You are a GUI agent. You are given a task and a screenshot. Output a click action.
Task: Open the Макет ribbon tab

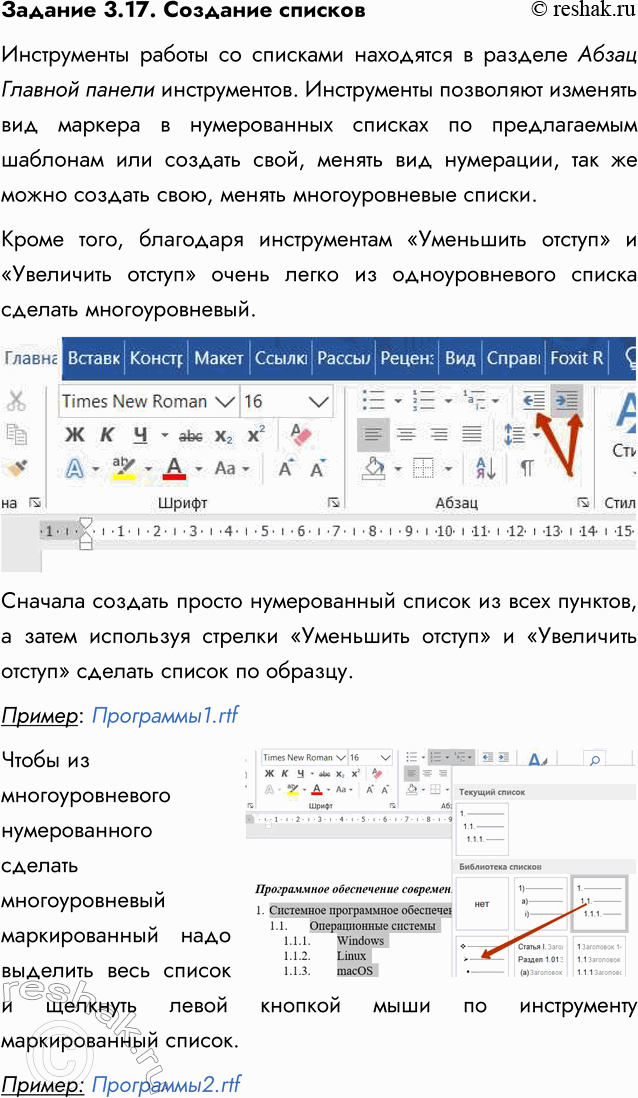pos(218,357)
